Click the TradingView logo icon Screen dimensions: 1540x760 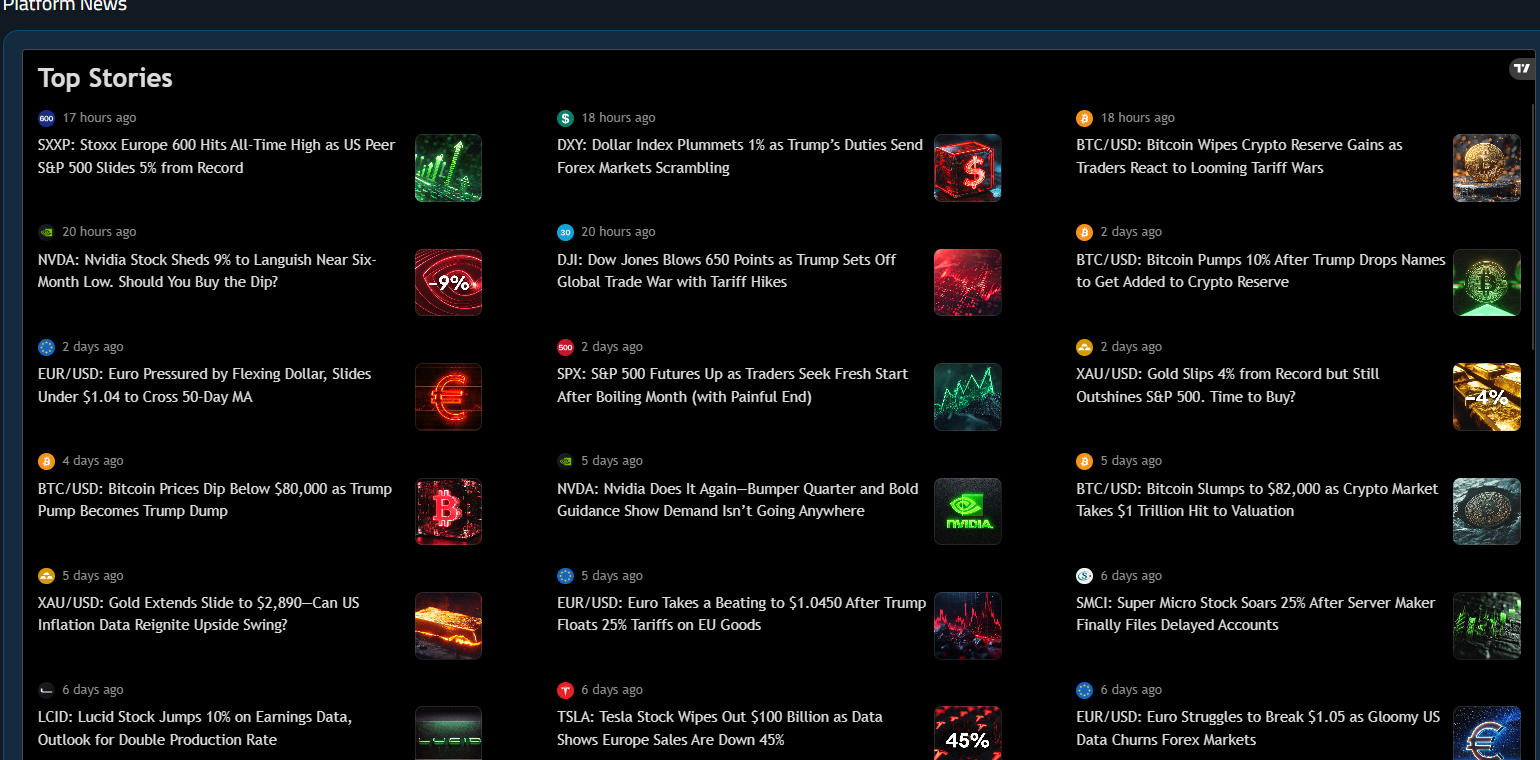(x=1521, y=69)
